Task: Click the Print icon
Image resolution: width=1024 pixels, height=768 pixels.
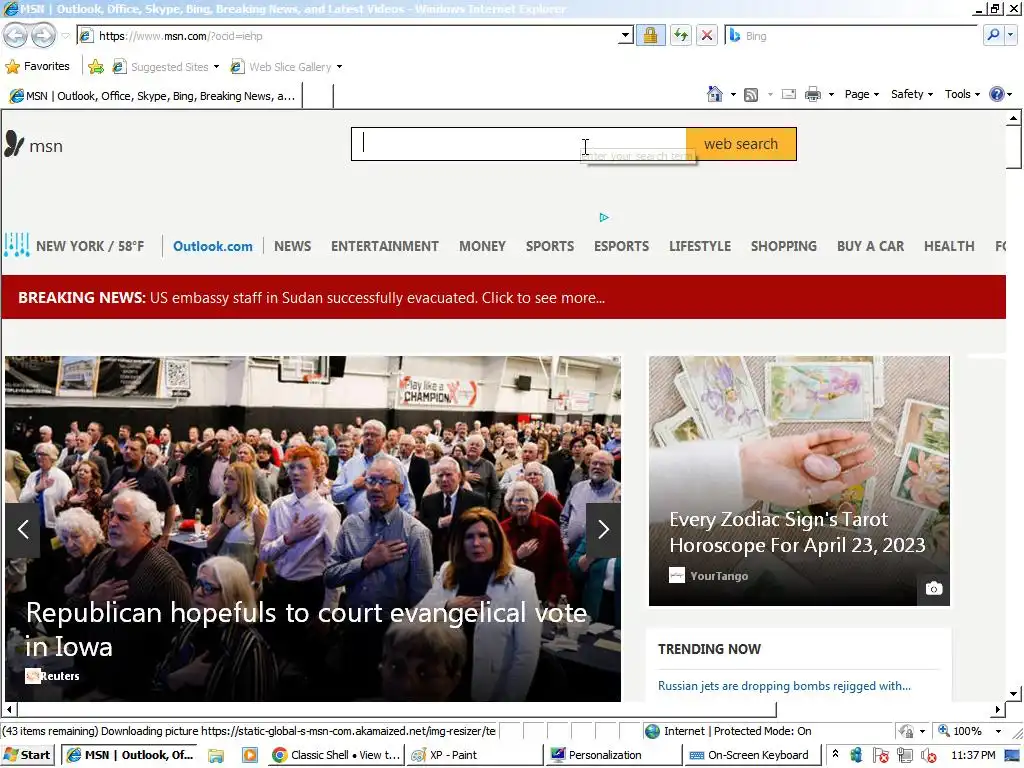Action: click(x=812, y=95)
